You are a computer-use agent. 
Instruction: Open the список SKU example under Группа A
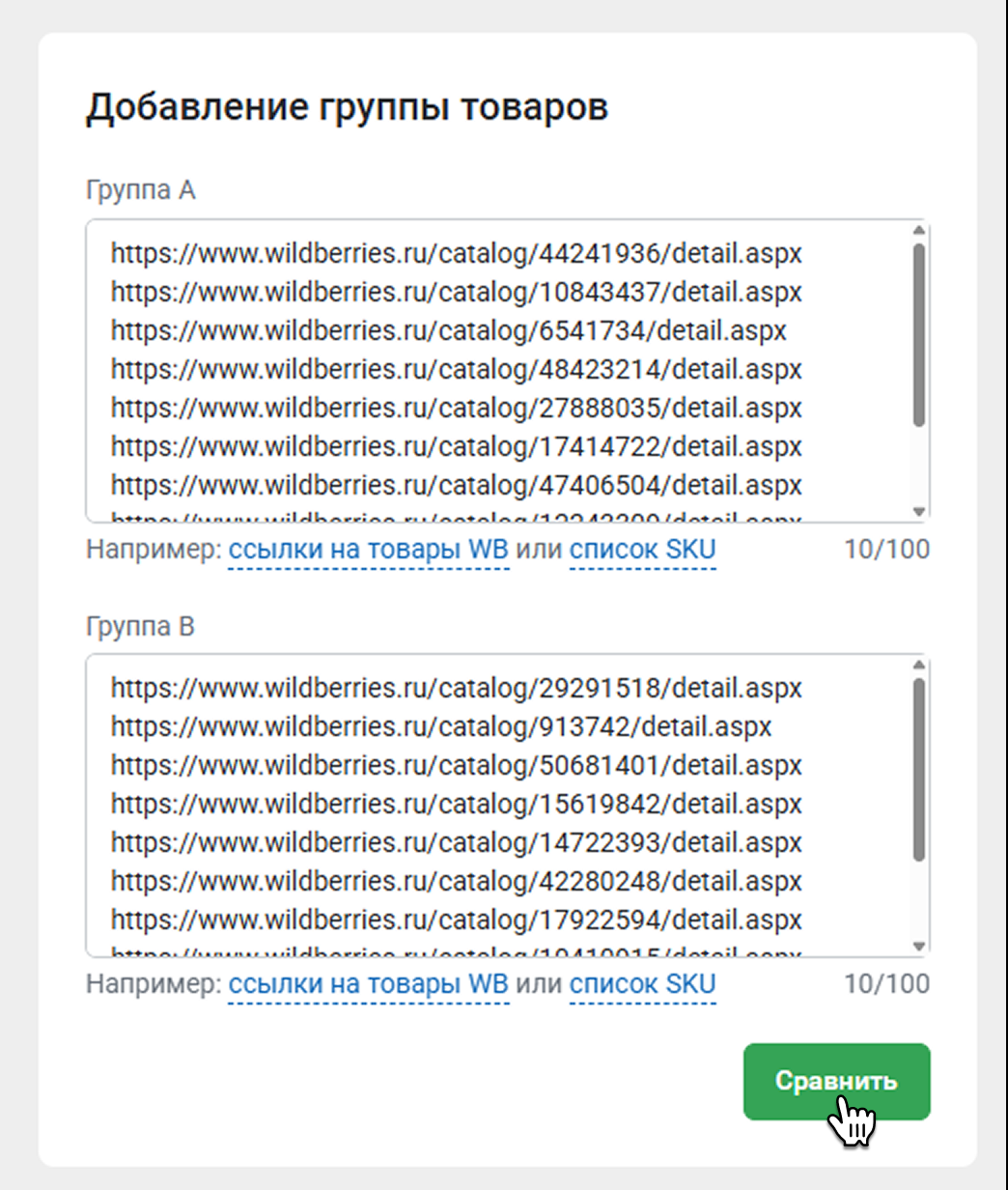tap(642, 551)
